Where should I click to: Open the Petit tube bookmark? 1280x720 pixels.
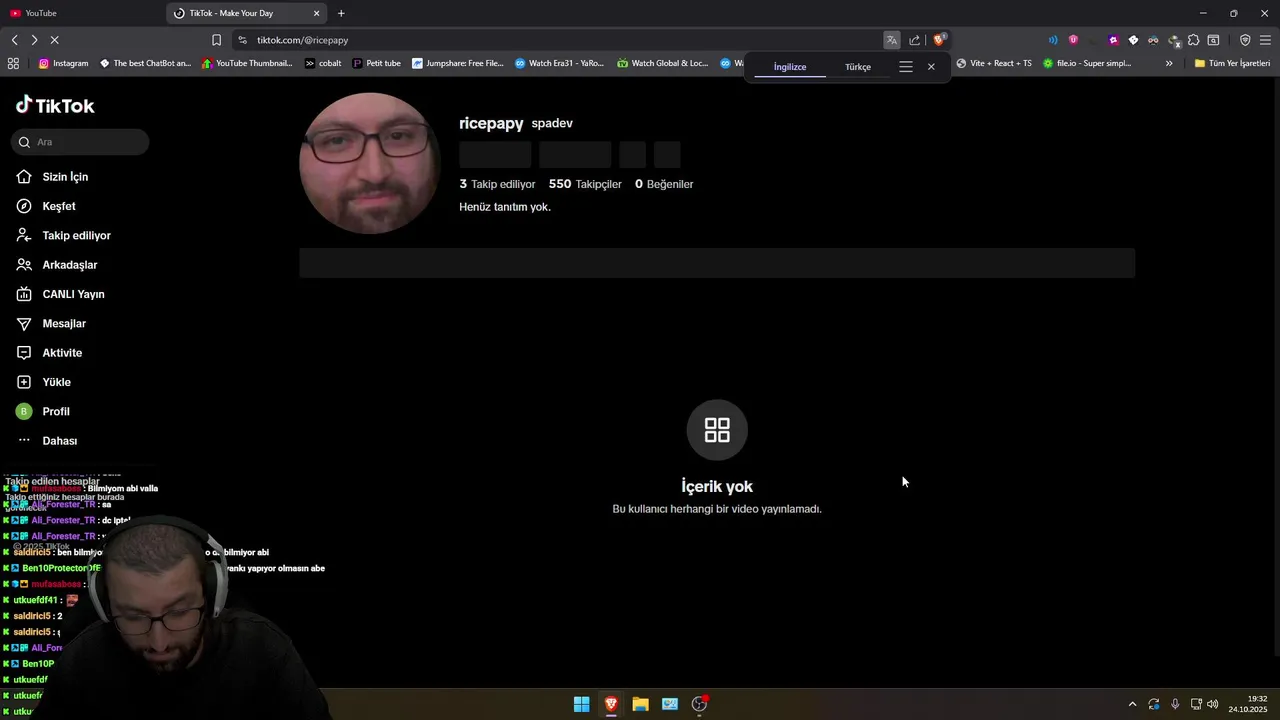(x=377, y=63)
